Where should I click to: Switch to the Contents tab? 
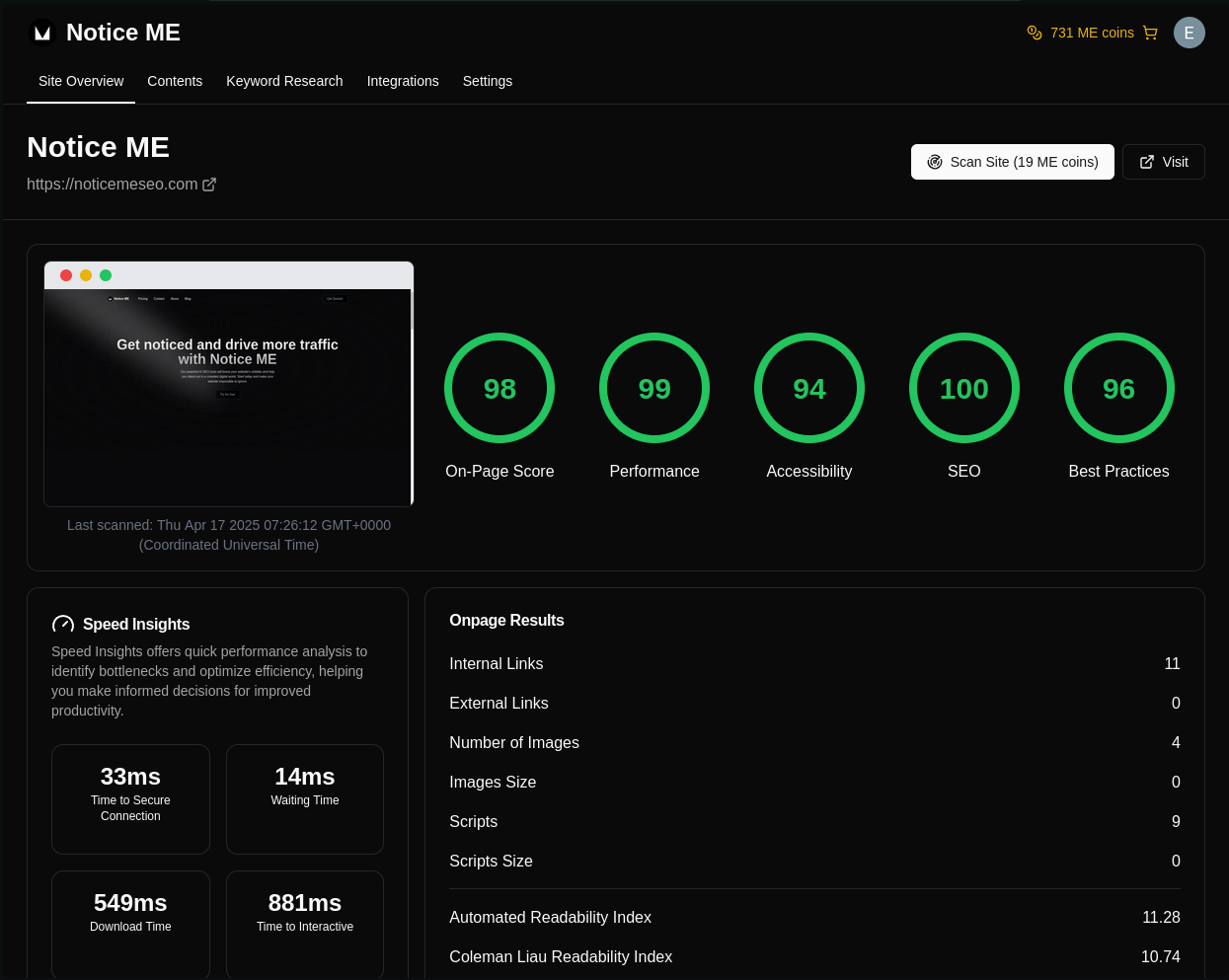[x=175, y=81]
